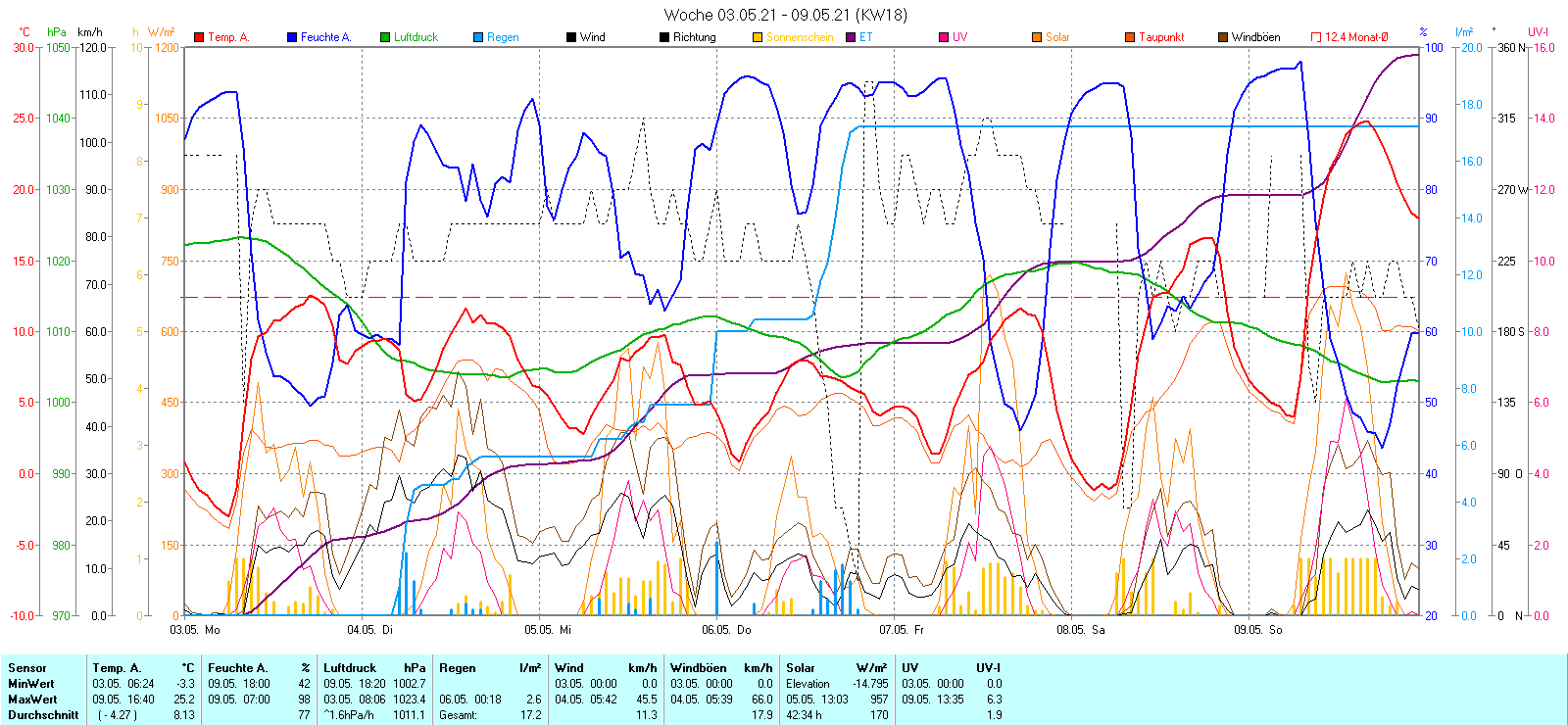Click the hPa axis unit label

(57, 32)
